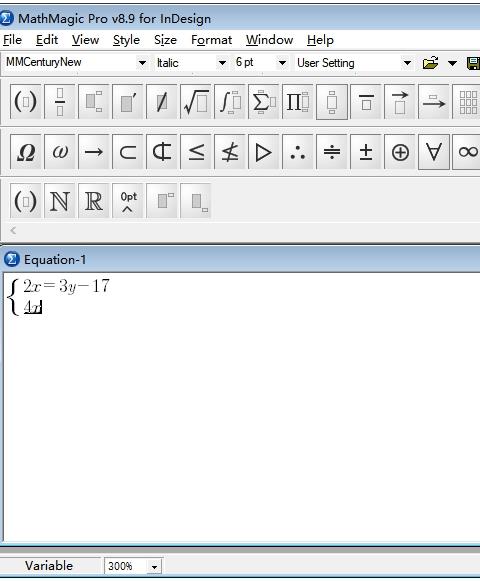Image resolution: width=480 pixels, height=581 pixels.
Task: Open the uppercase Greek Omega palette
Action: 26,152
